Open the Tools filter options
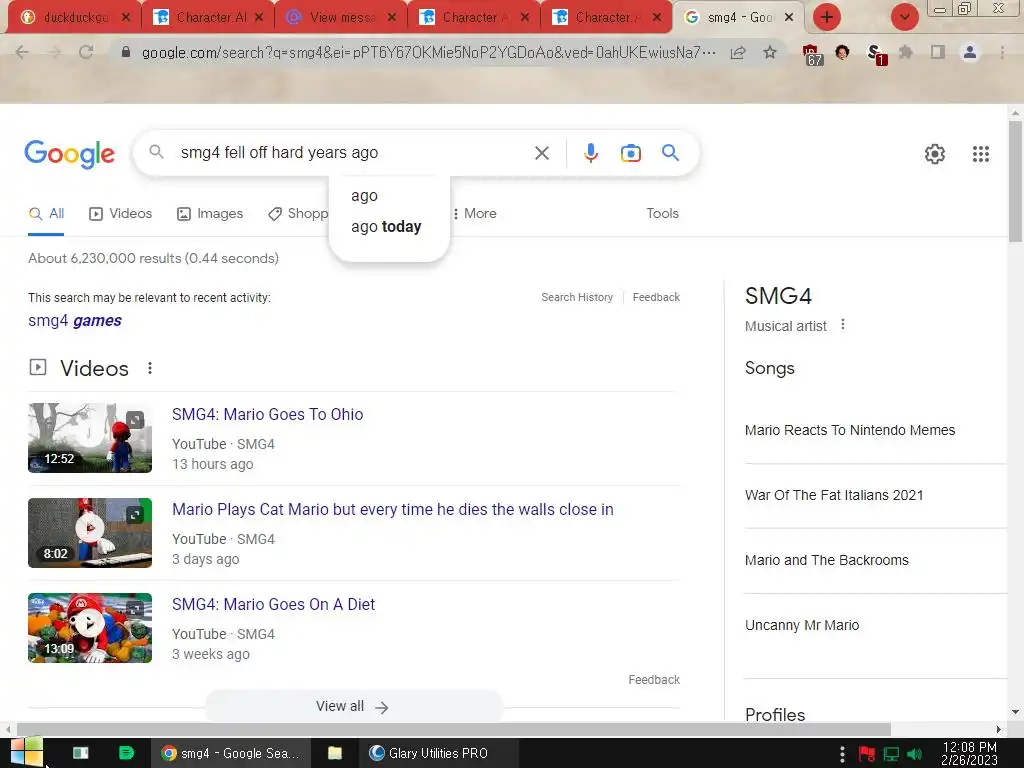 [662, 214]
